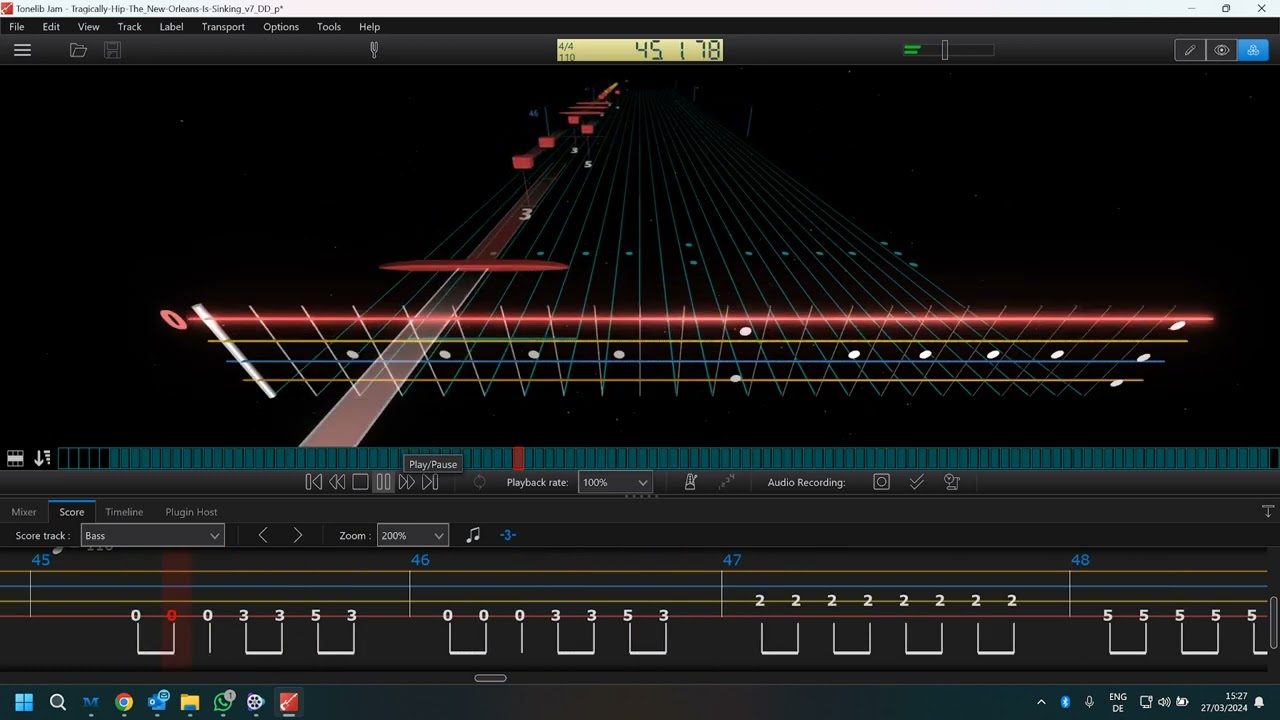Open the View menu

(89, 27)
